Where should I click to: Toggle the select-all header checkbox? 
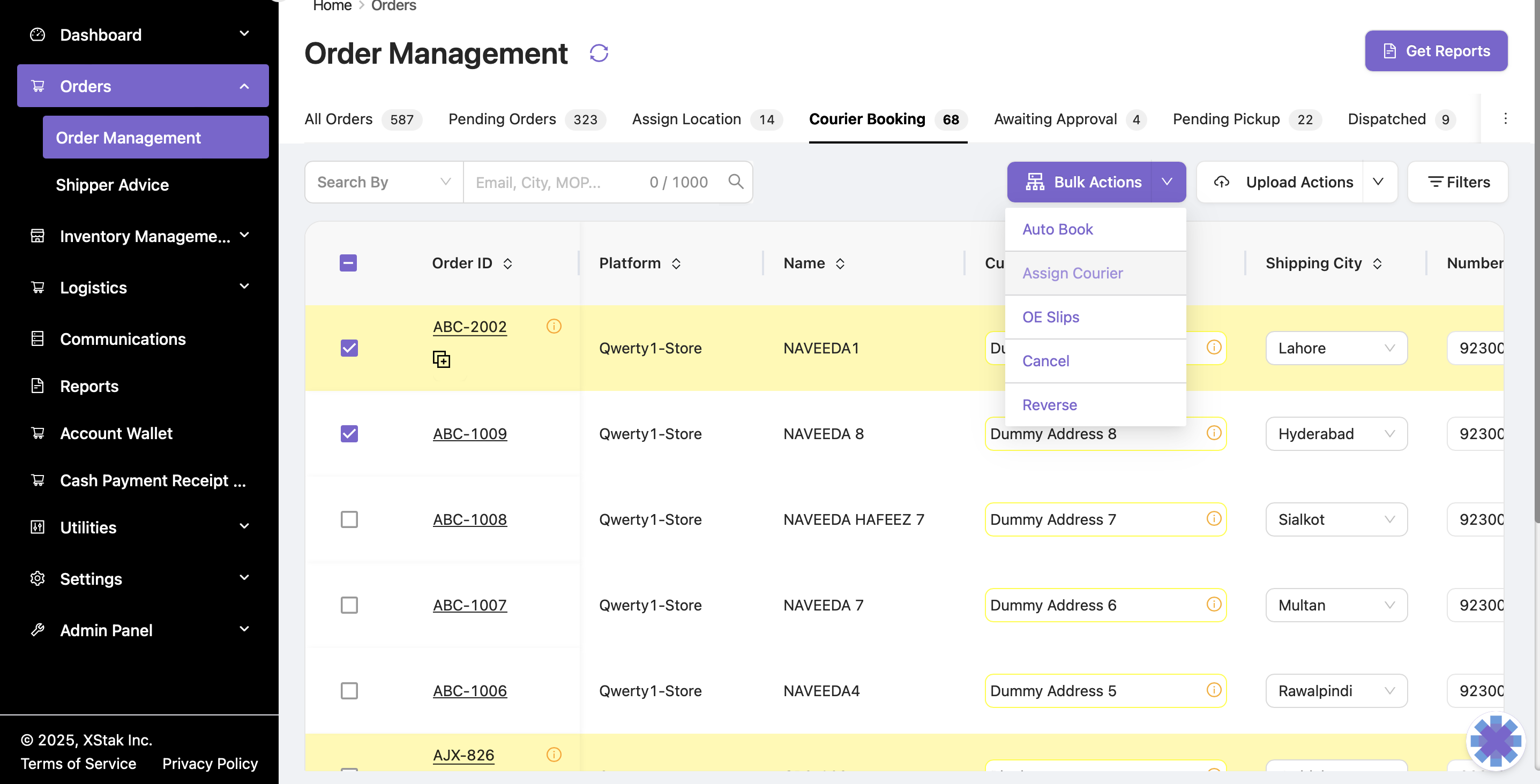point(348,263)
